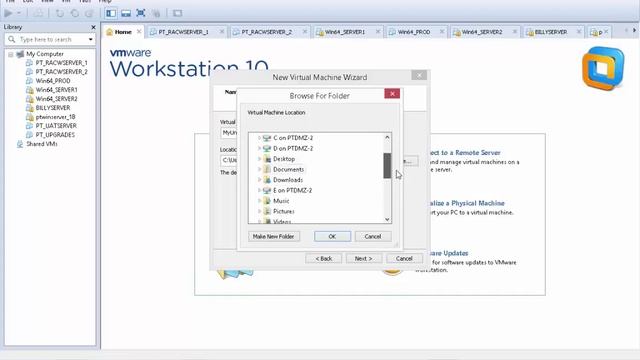This screenshot has height=360, width=640.
Task: Switch to the Win64_SERVER2 tab
Action: [x=482, y=32]
